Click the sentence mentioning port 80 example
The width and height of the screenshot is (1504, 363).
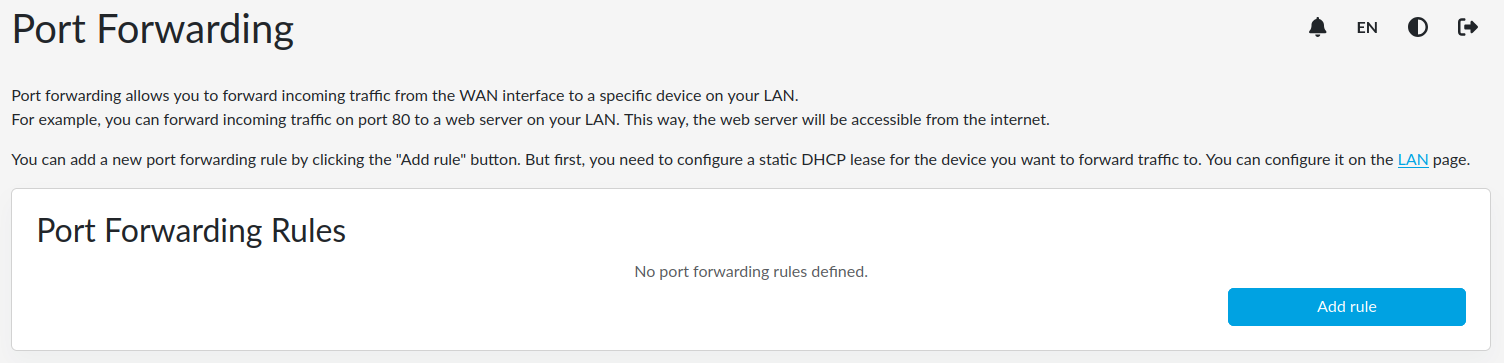(x=531, y=120)
